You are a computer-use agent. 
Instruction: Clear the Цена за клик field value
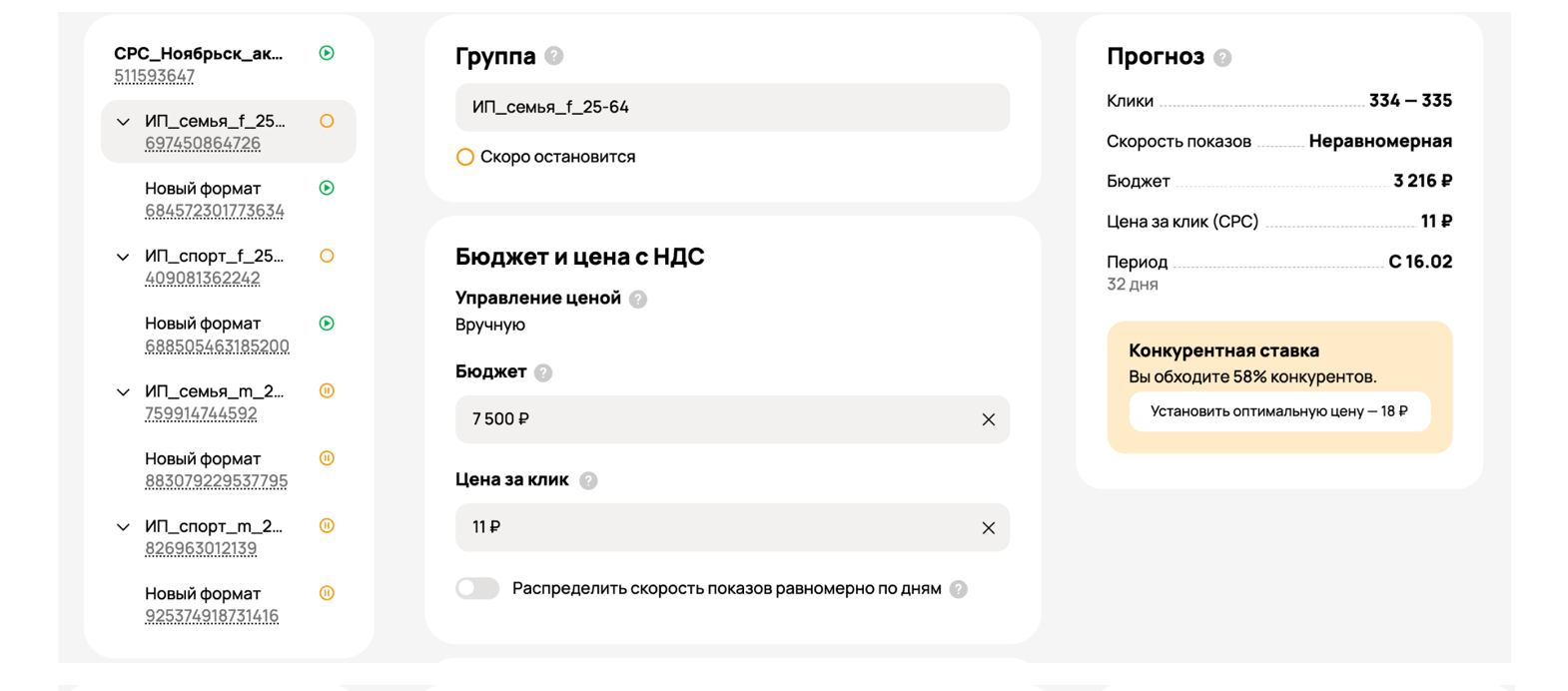point(988,527)
